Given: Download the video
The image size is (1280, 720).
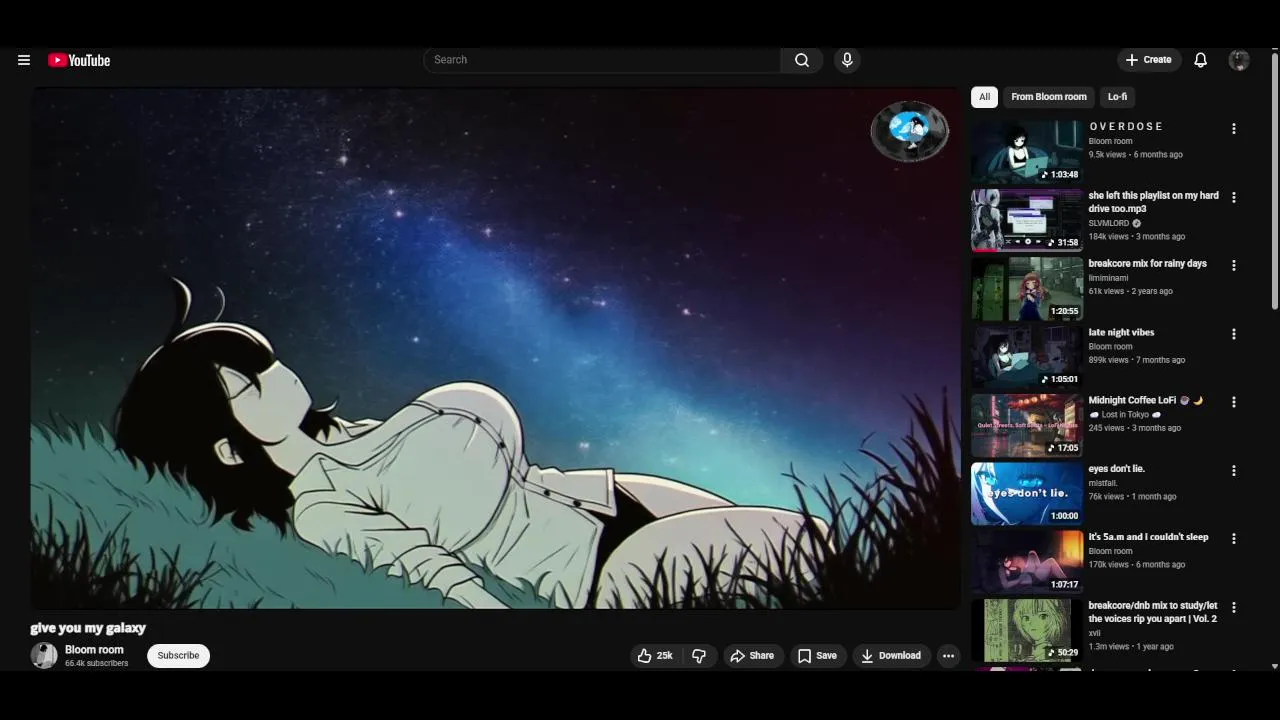Looking at the screenshot, I should (891, 656).
